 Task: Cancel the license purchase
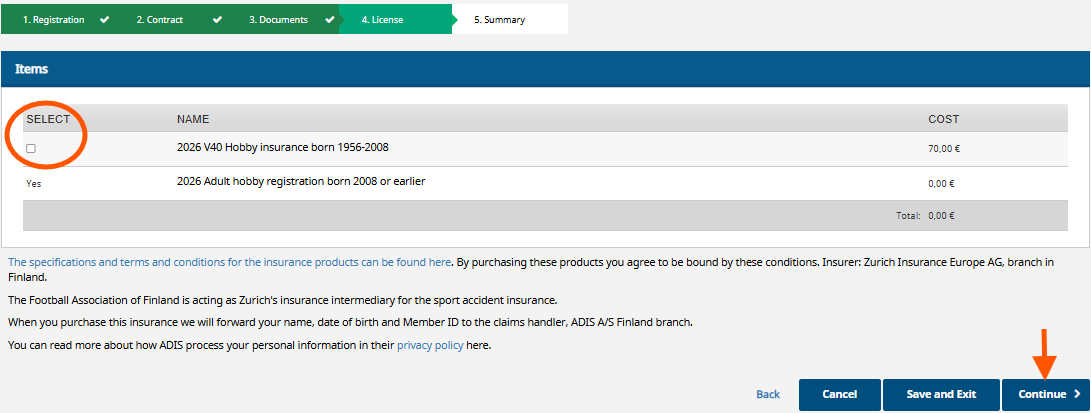coord(839,394)
